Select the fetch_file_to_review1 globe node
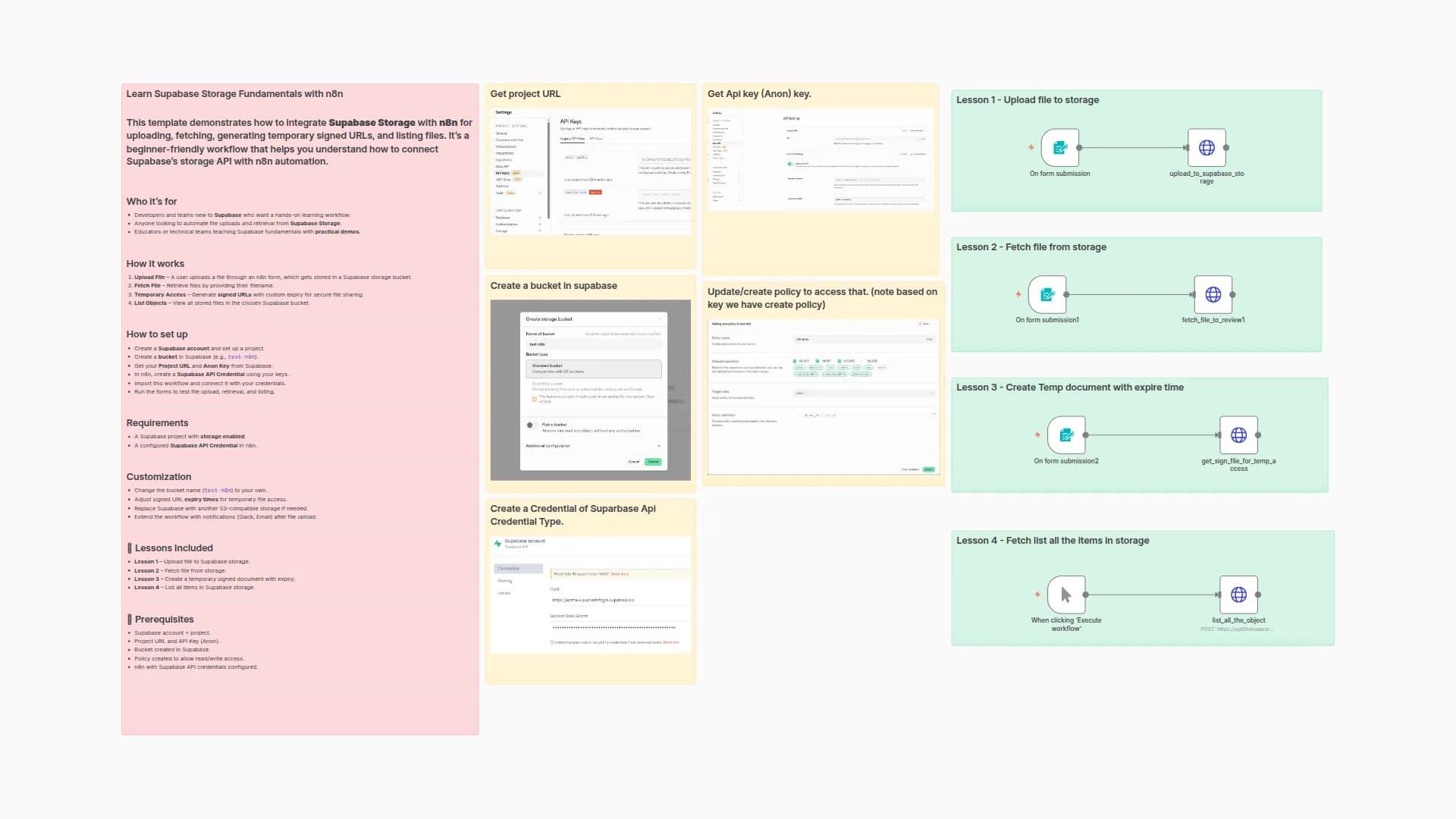The width and height of the screenshot is (1456, 819). [1213, 294]
